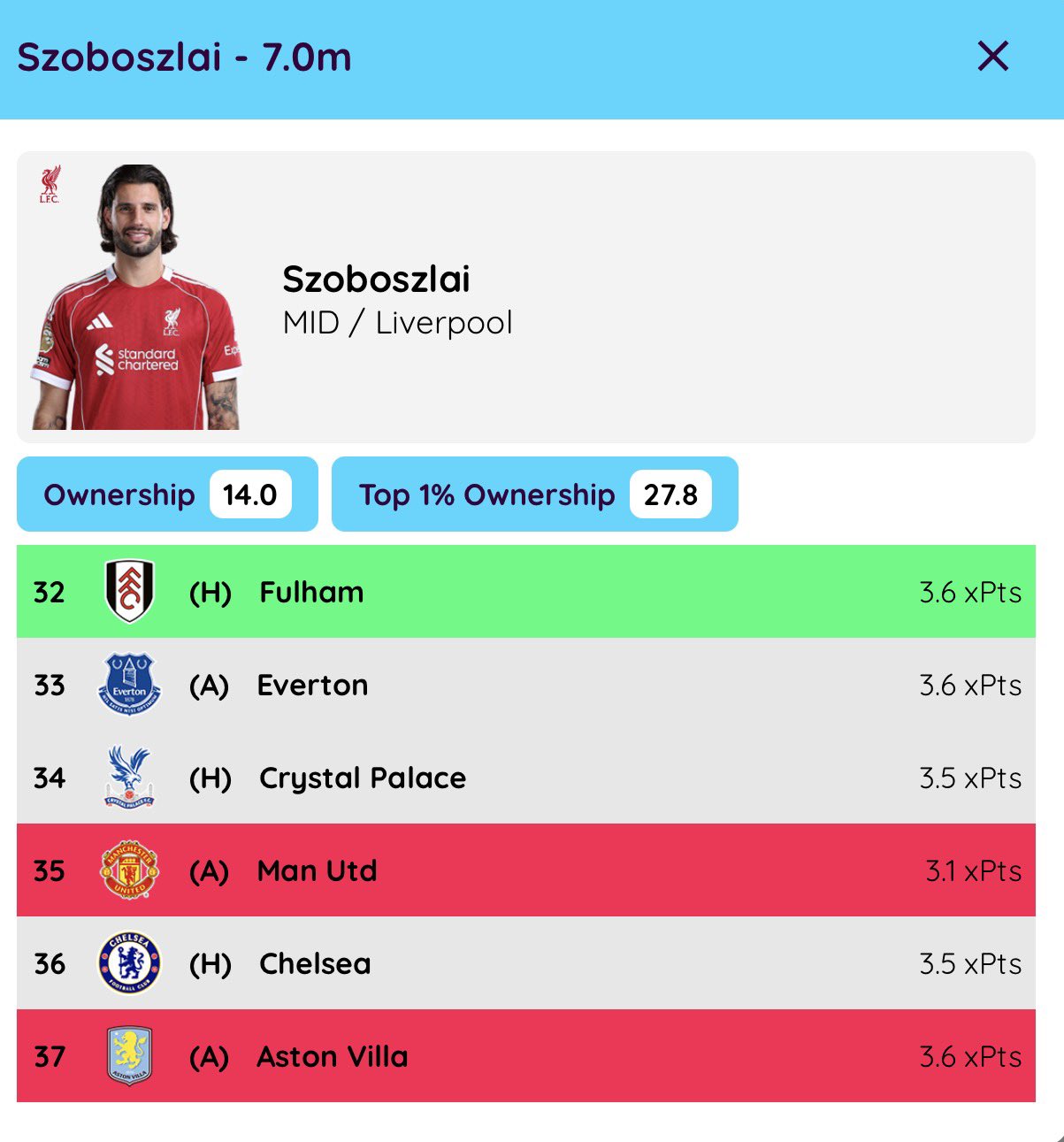Select the gameweek 32 Fulham fixture row
This screenshot has width=1064, height=1142.
(x=525, y=591)
